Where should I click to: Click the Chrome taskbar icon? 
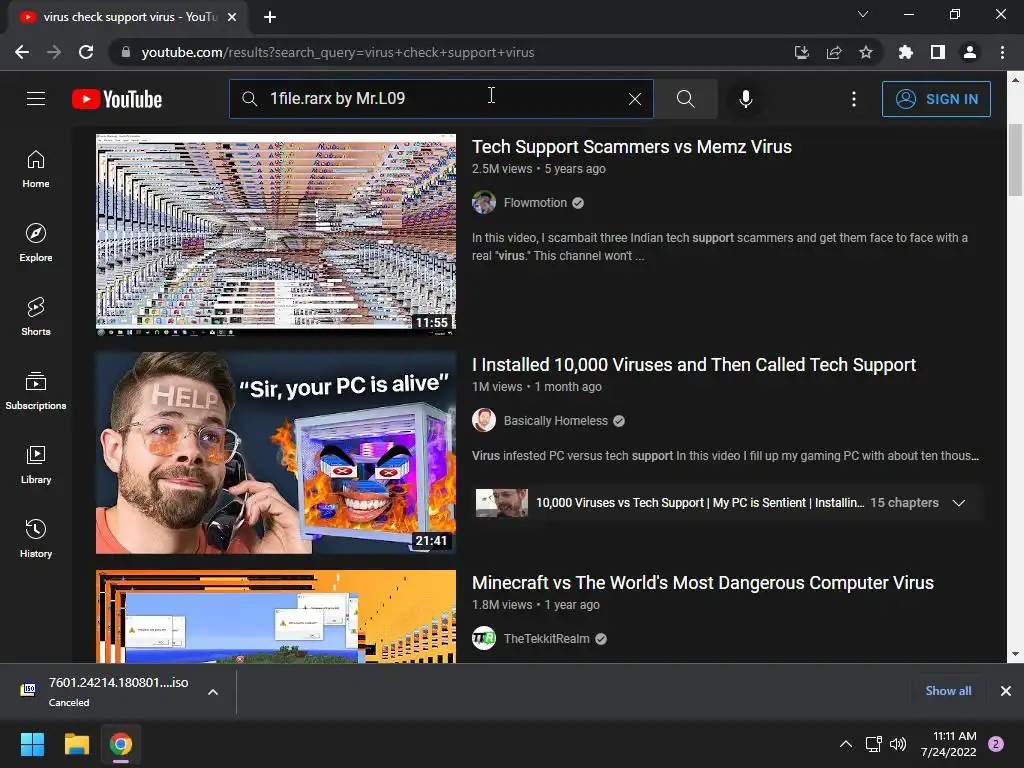click(121, 744)
